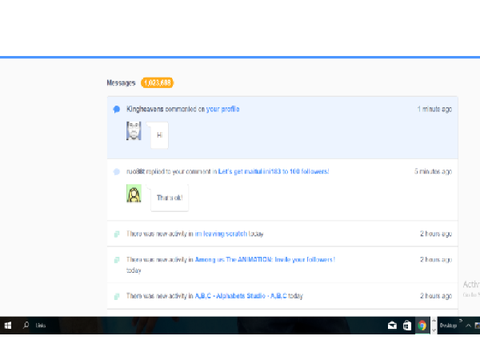Screen dimensions: 480x360
Task: Open the 'your profile' link
Action: pyautogui.click(x=223, y=109)
